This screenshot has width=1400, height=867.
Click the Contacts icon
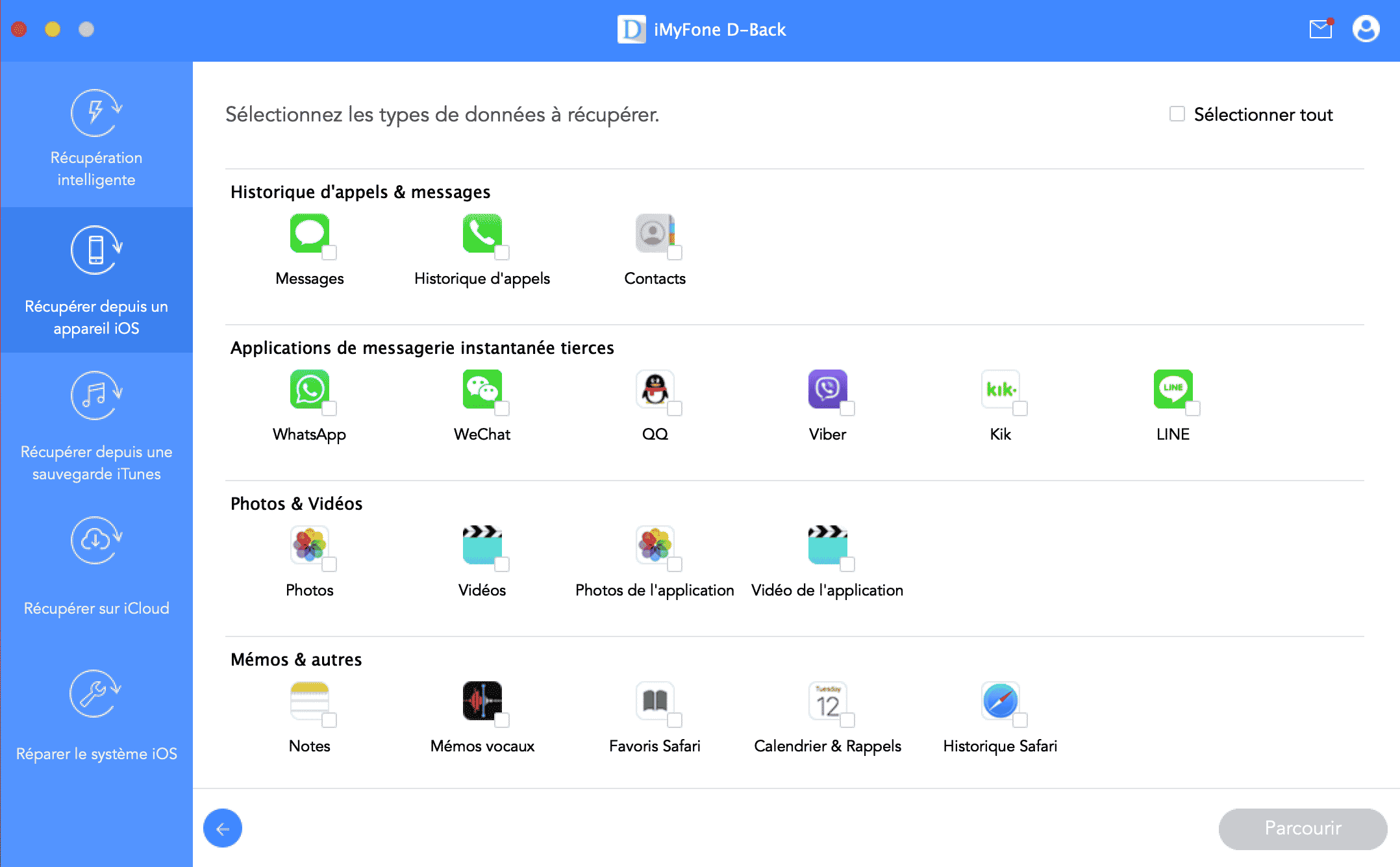(x=655, y=233)
